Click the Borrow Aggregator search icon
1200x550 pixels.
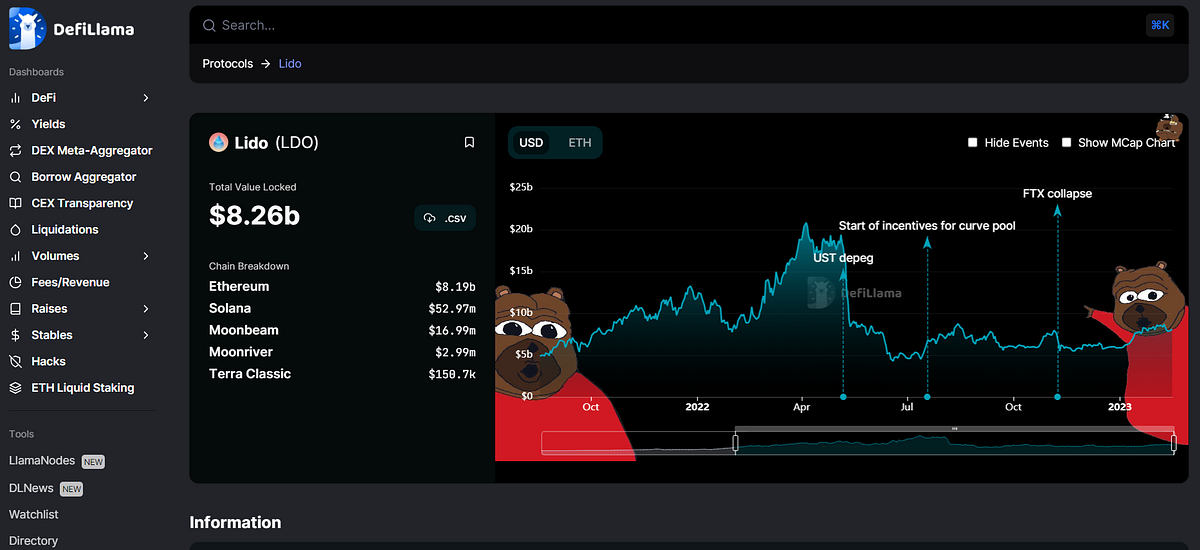[x=15, y=177]
